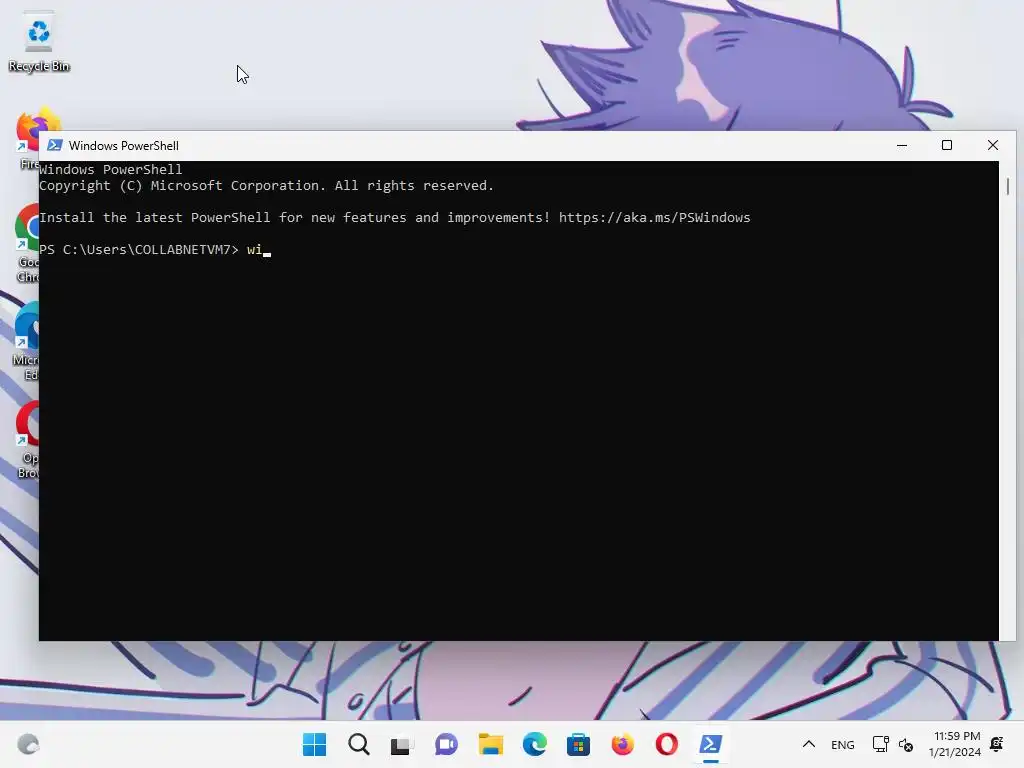1024x768 pixels.
Task: Launch Chat from the taskbar
Action: pos(446,744)
